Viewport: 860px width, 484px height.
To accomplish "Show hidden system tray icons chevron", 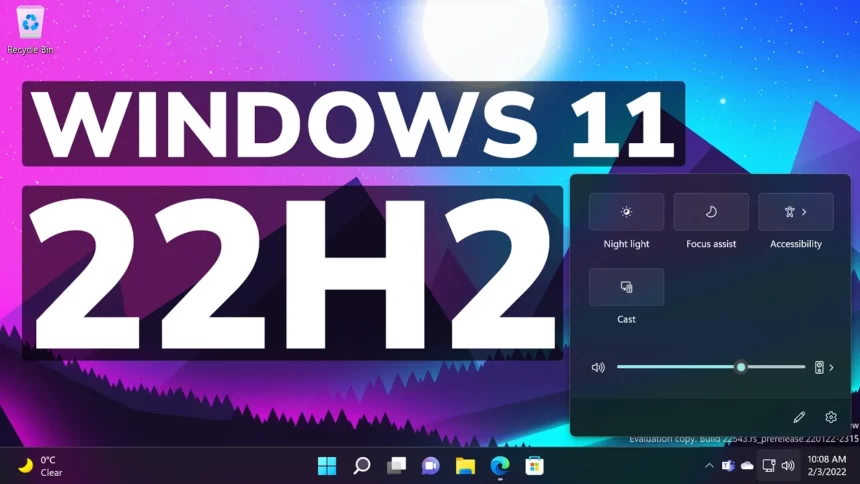I will click(x=709, y=466).
